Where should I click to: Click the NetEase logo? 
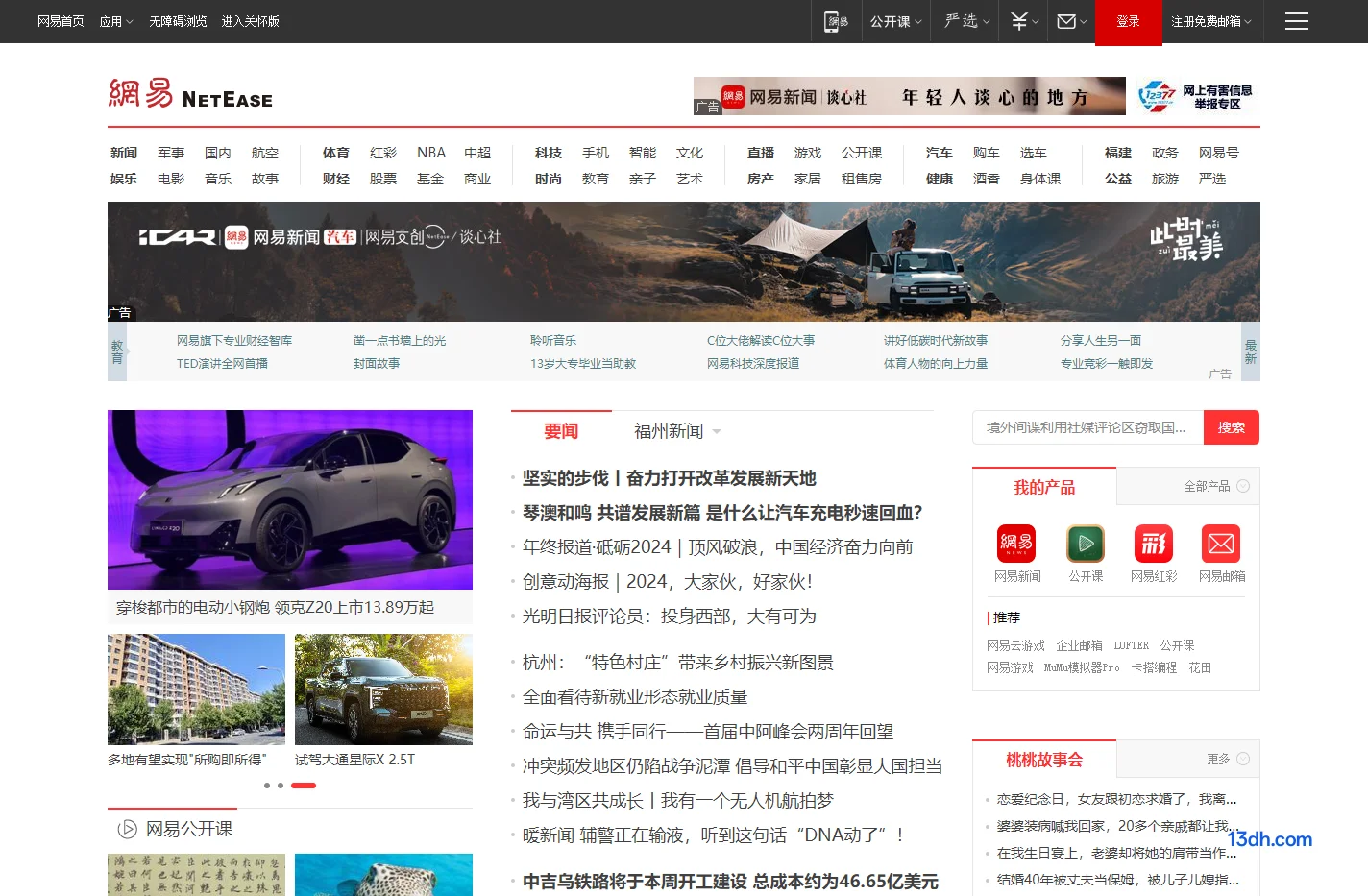[190, 94]
